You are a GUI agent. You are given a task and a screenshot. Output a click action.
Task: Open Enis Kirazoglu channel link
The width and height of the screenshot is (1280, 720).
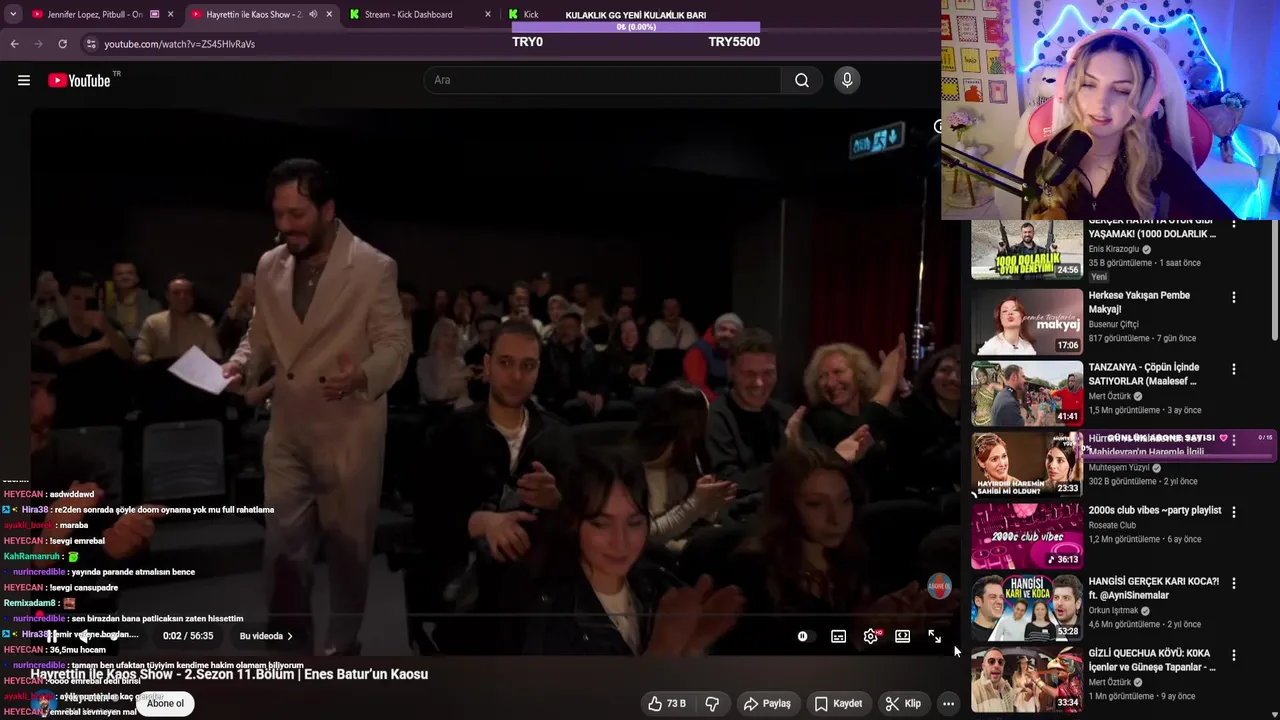[x=1116, y=249]
